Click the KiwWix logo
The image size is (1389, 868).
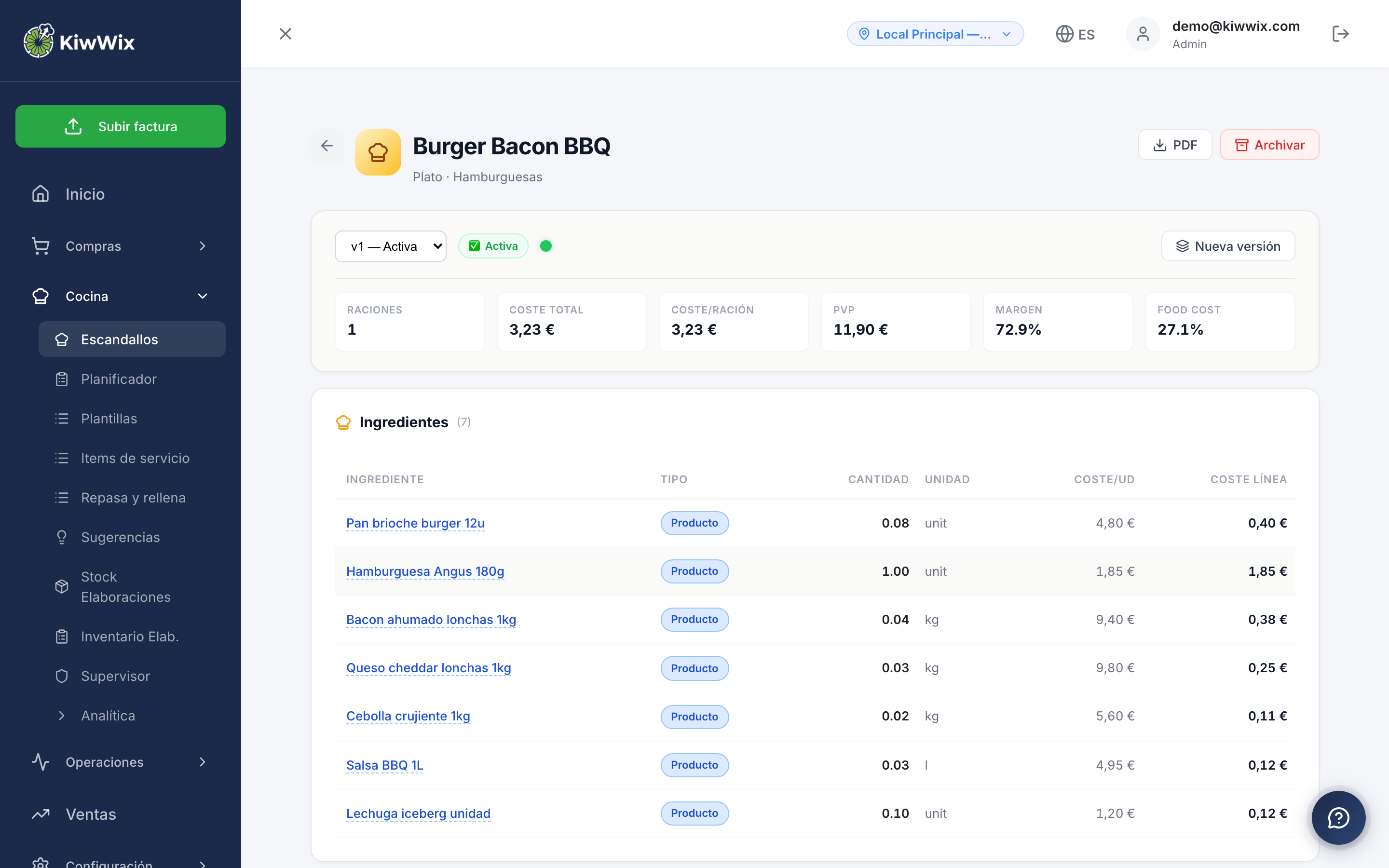(79, 41)
